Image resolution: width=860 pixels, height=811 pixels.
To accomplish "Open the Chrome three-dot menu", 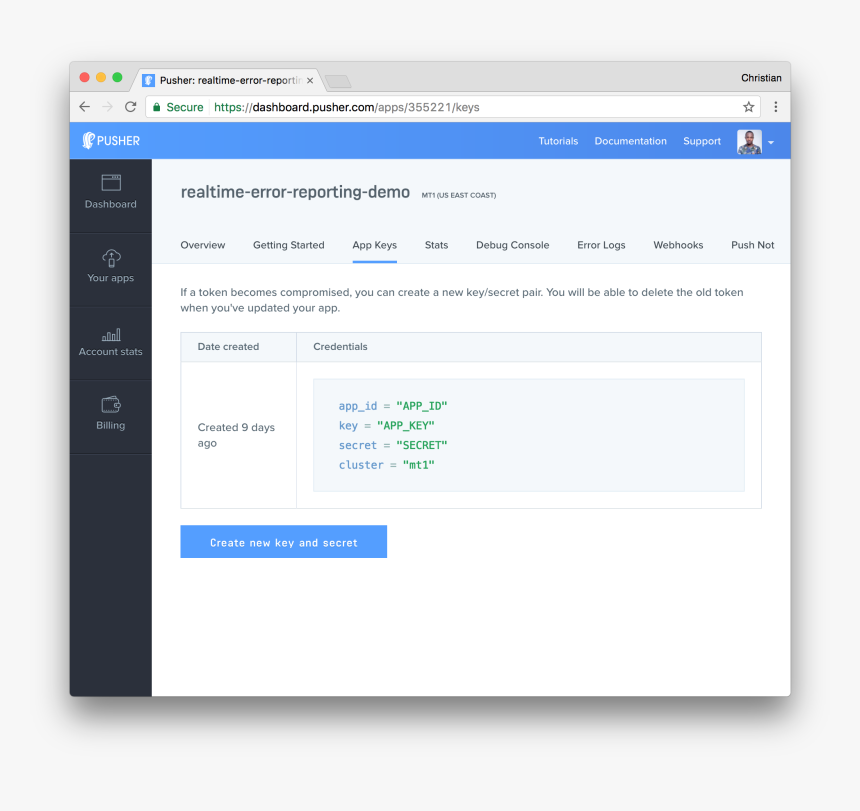I will 776,107.
